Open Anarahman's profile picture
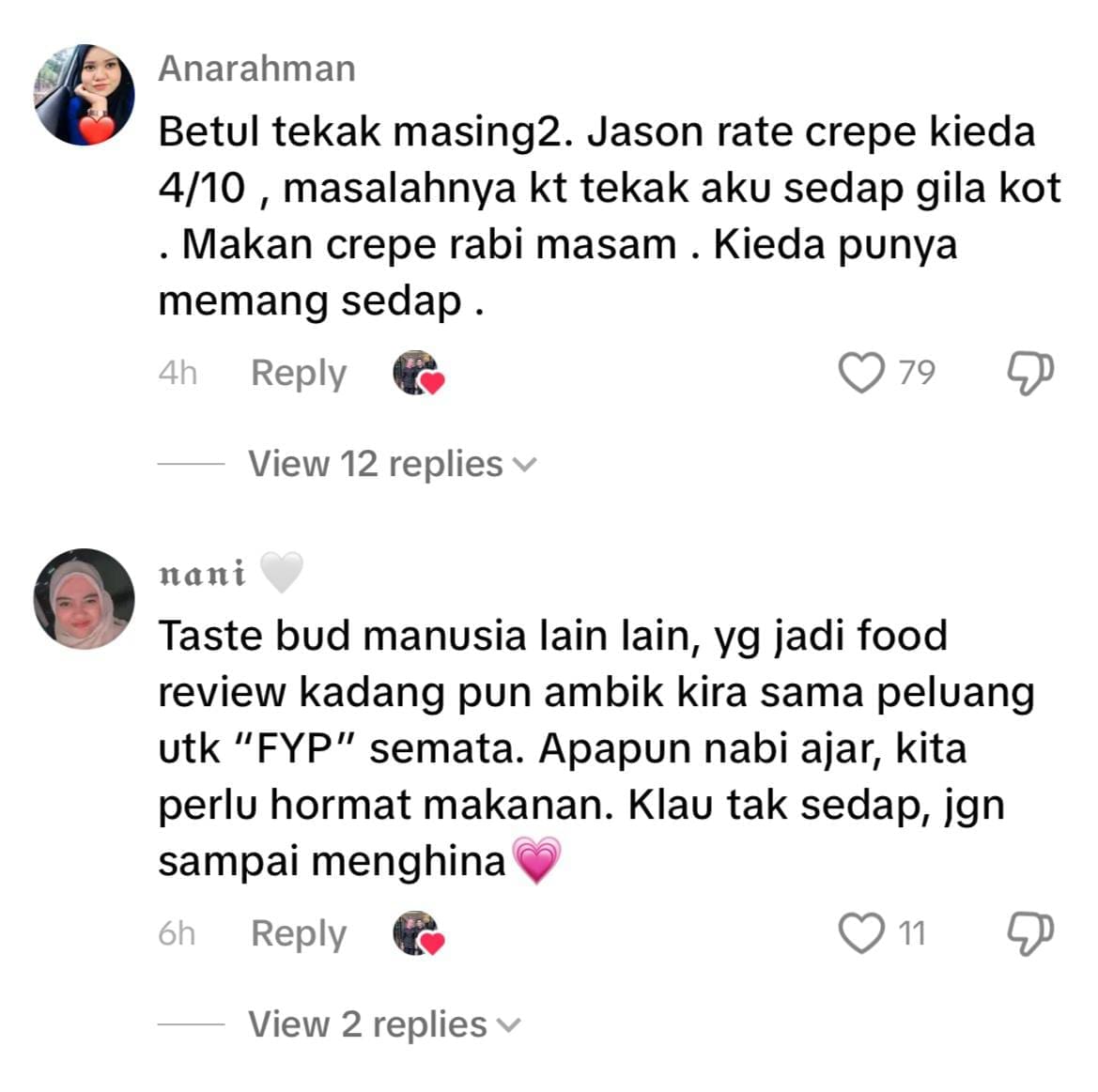 (x=84, y=95)
